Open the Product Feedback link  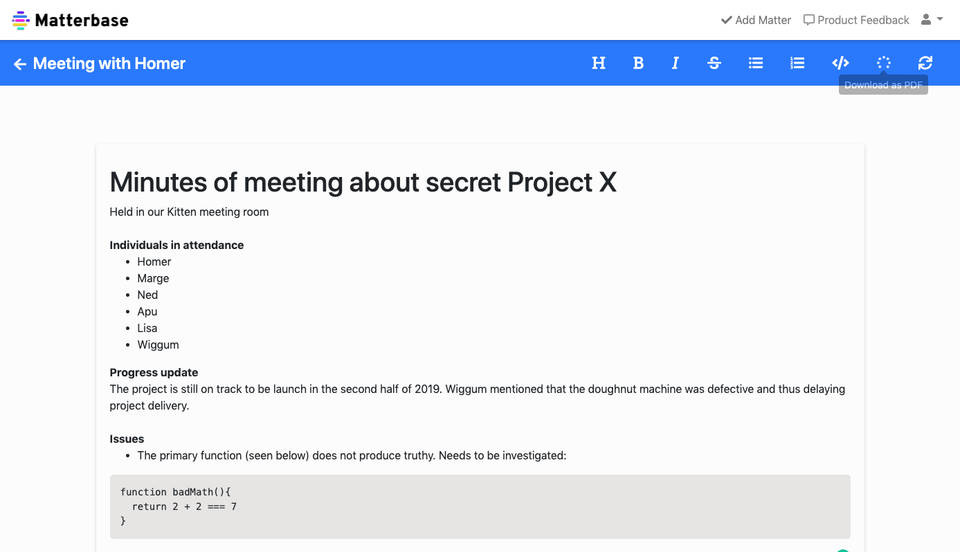(x=856, y=20)
